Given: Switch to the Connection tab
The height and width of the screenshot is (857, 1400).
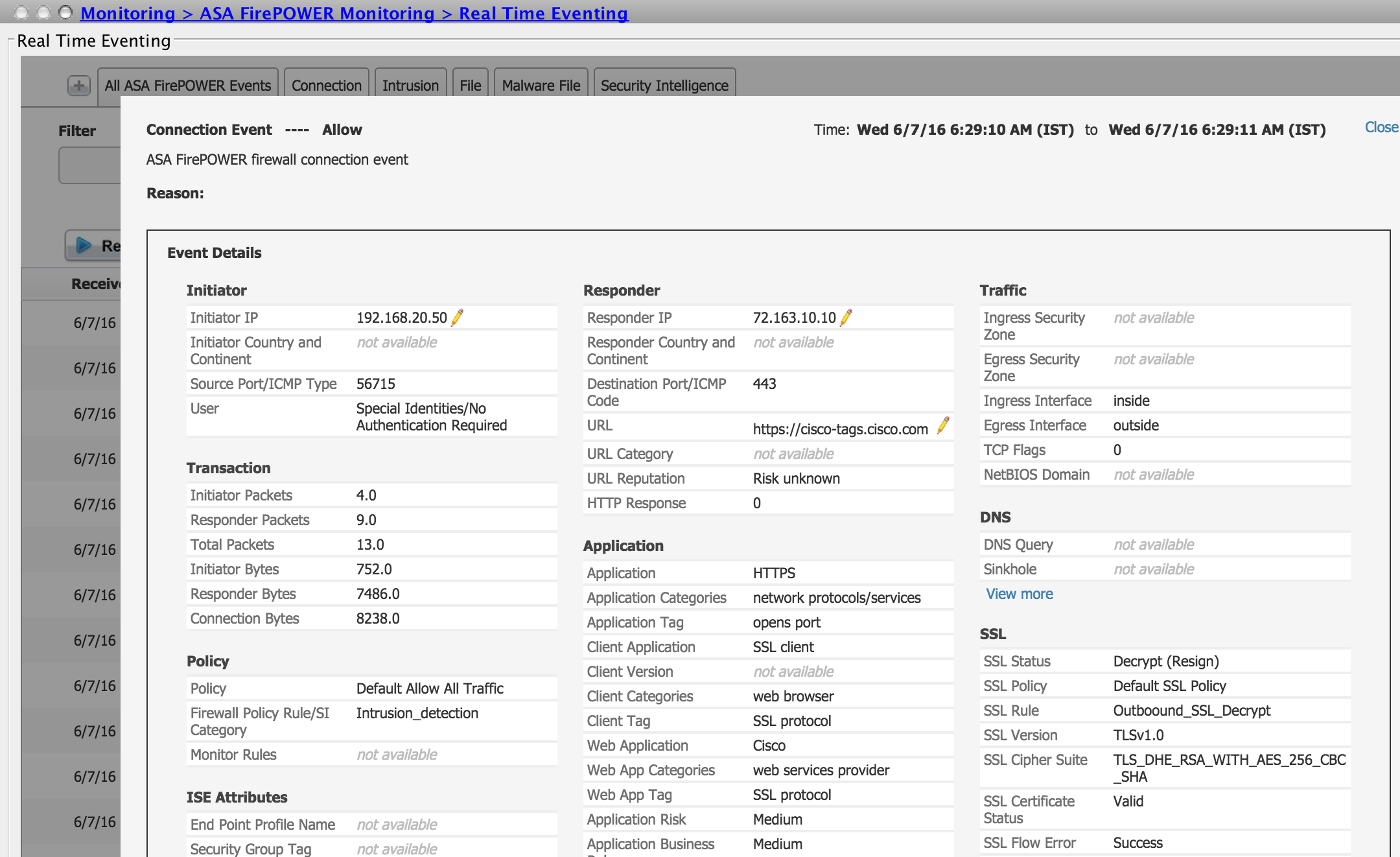Looking at the screenshot, I should tap(327, 86).
